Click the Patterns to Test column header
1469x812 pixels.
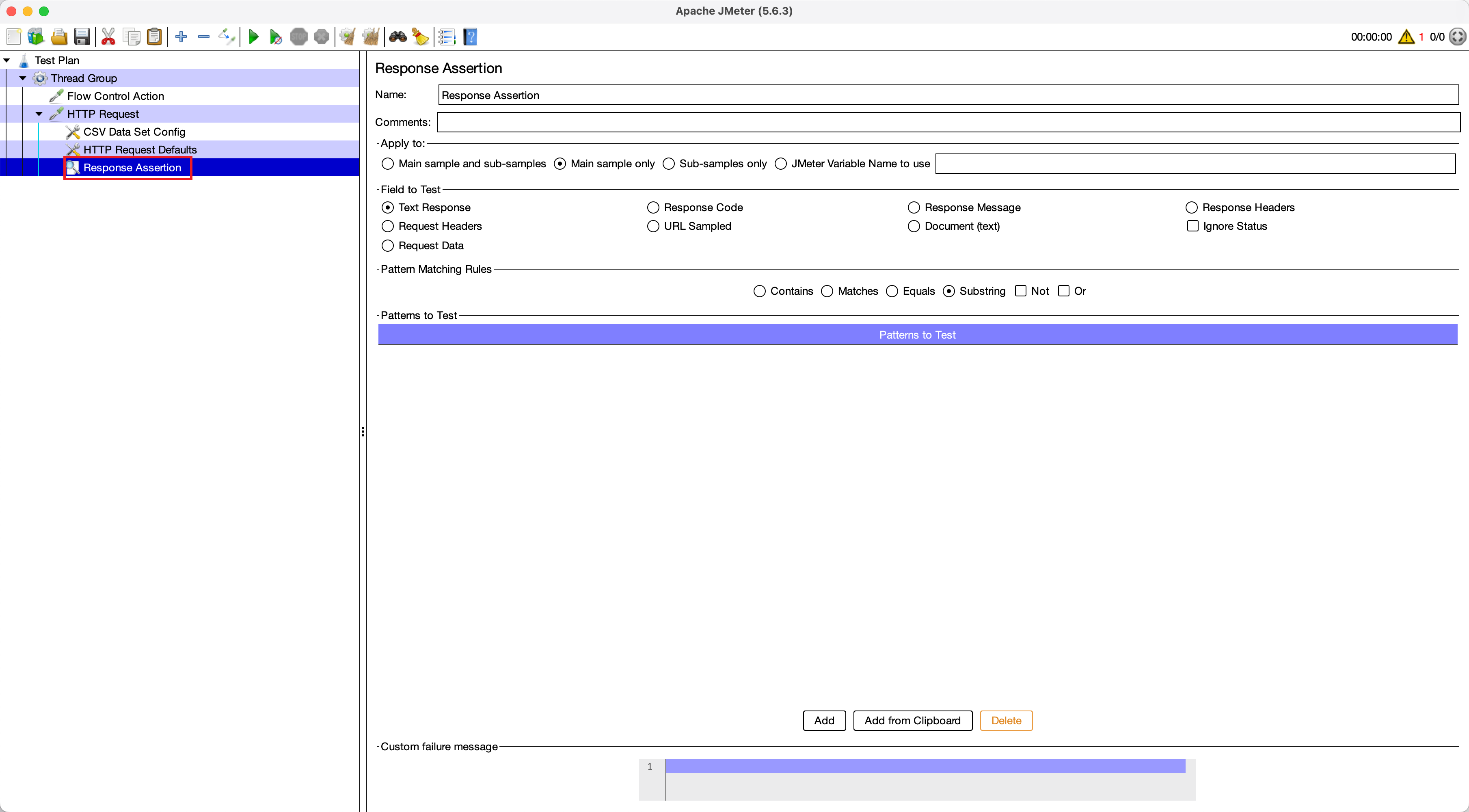point(918,335)
